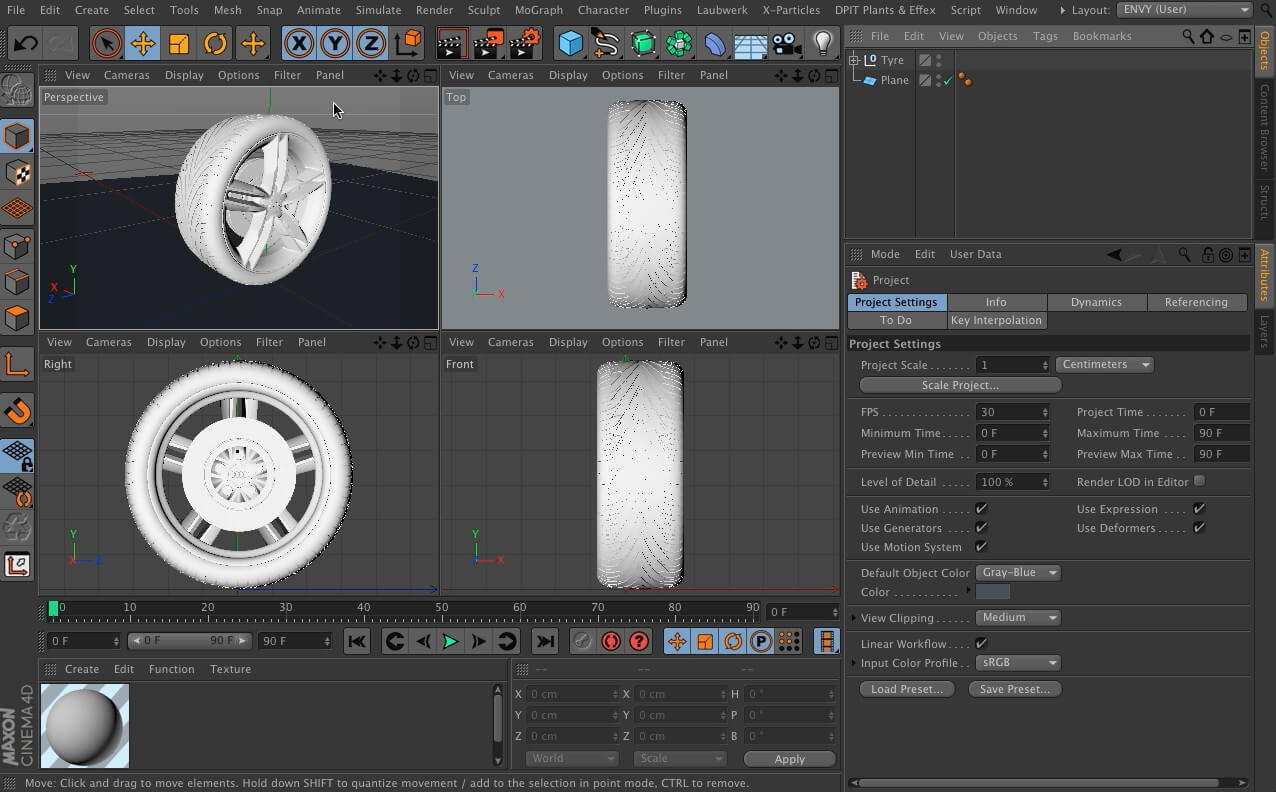Click the Save Preset button

(1014, 689)
